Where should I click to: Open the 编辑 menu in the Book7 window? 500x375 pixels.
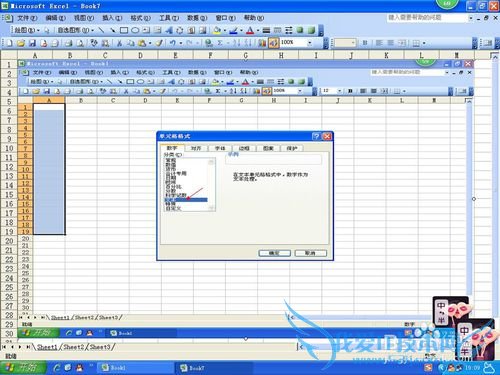(x=55, y=18)
